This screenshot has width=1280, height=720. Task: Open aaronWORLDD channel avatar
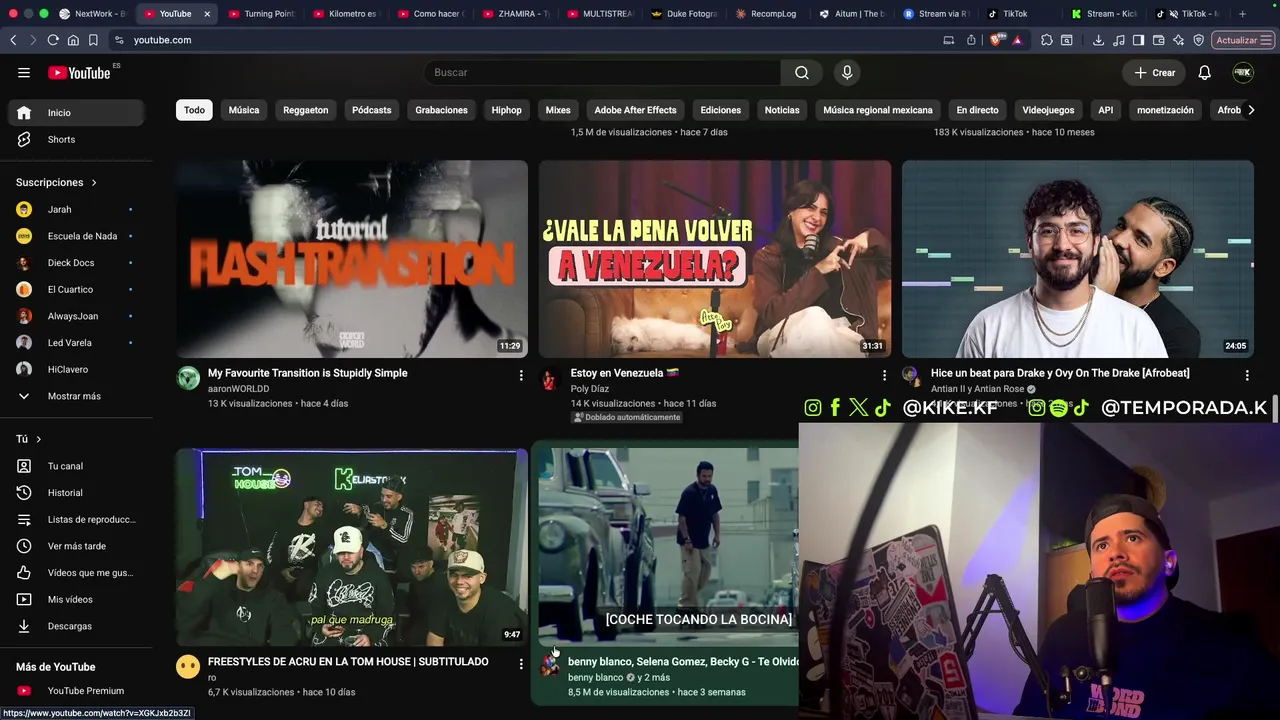tap(188, 378)
